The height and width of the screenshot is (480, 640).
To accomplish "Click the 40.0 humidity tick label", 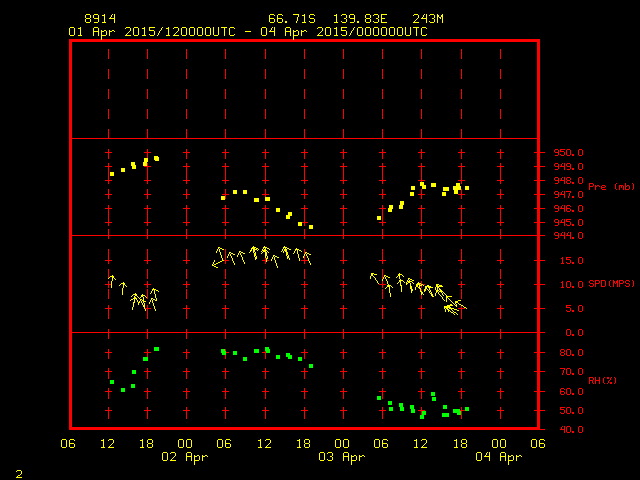I will (x=569, y=430).
